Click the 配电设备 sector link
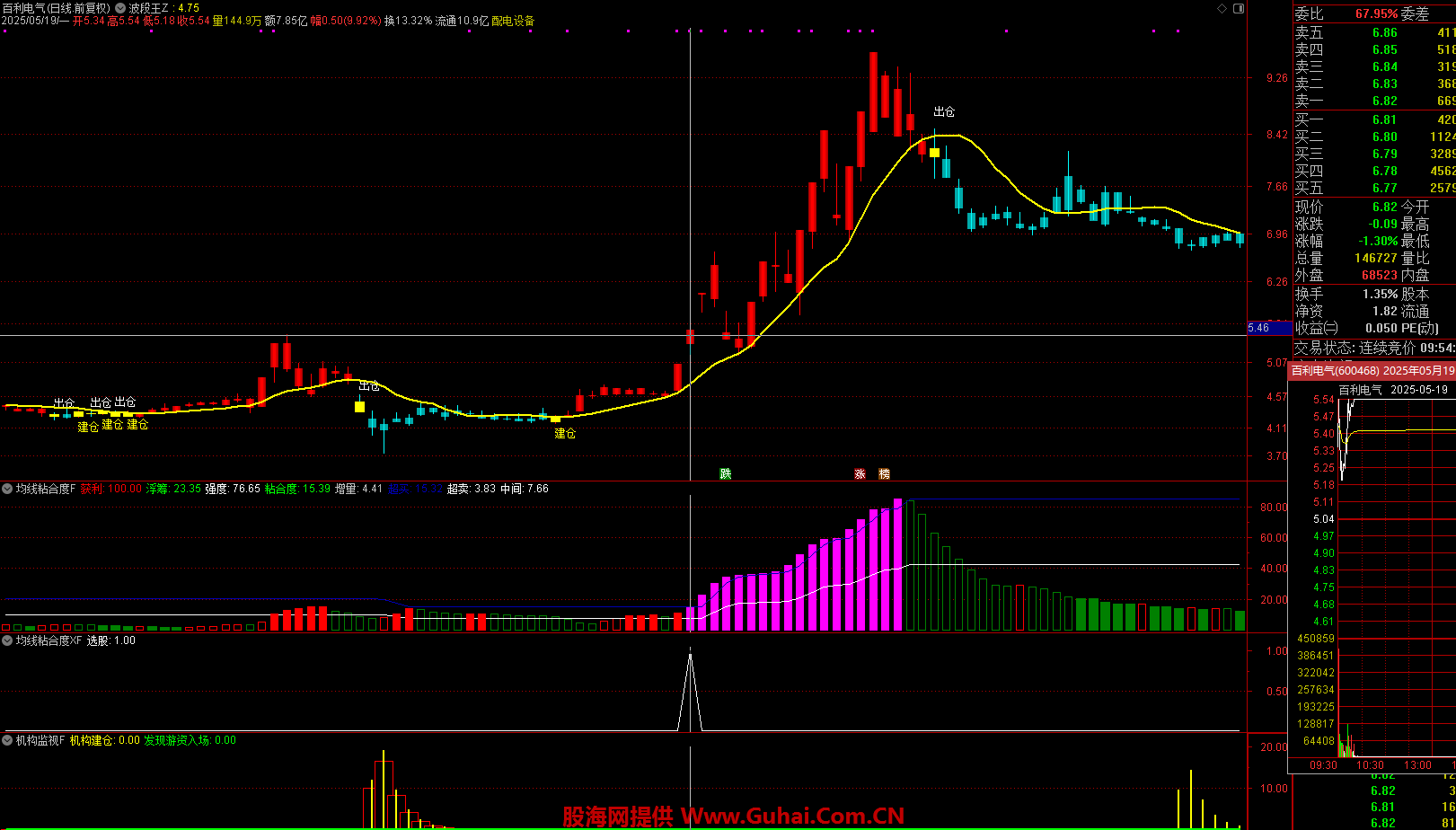 [513, 21]
